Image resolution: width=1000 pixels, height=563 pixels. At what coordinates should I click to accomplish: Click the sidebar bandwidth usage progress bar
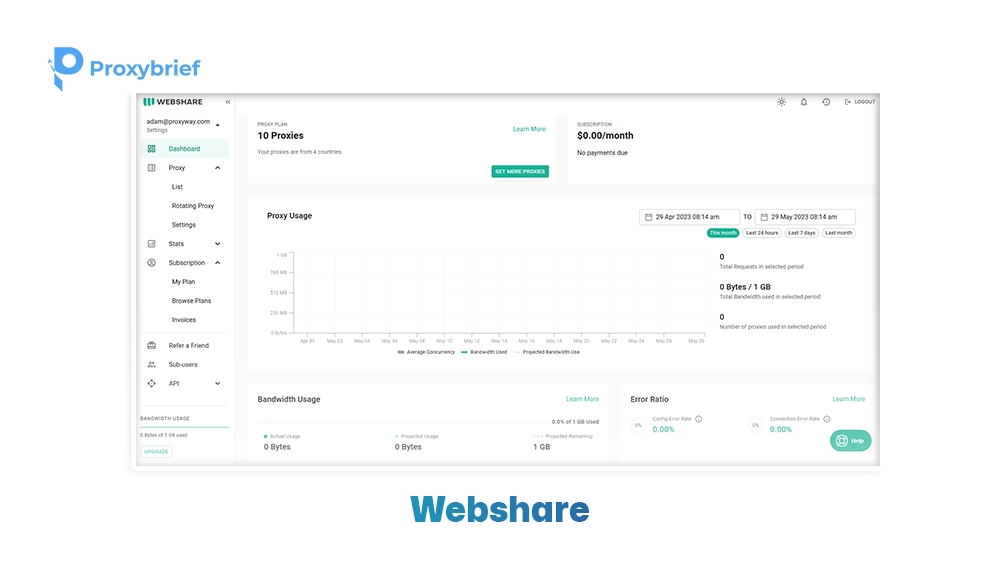coord(184,427)
